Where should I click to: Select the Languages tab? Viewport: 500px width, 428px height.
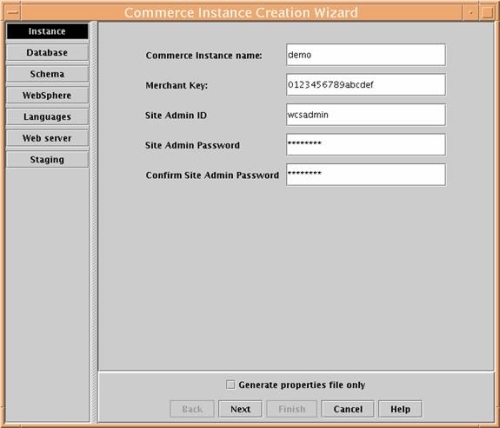47,117
